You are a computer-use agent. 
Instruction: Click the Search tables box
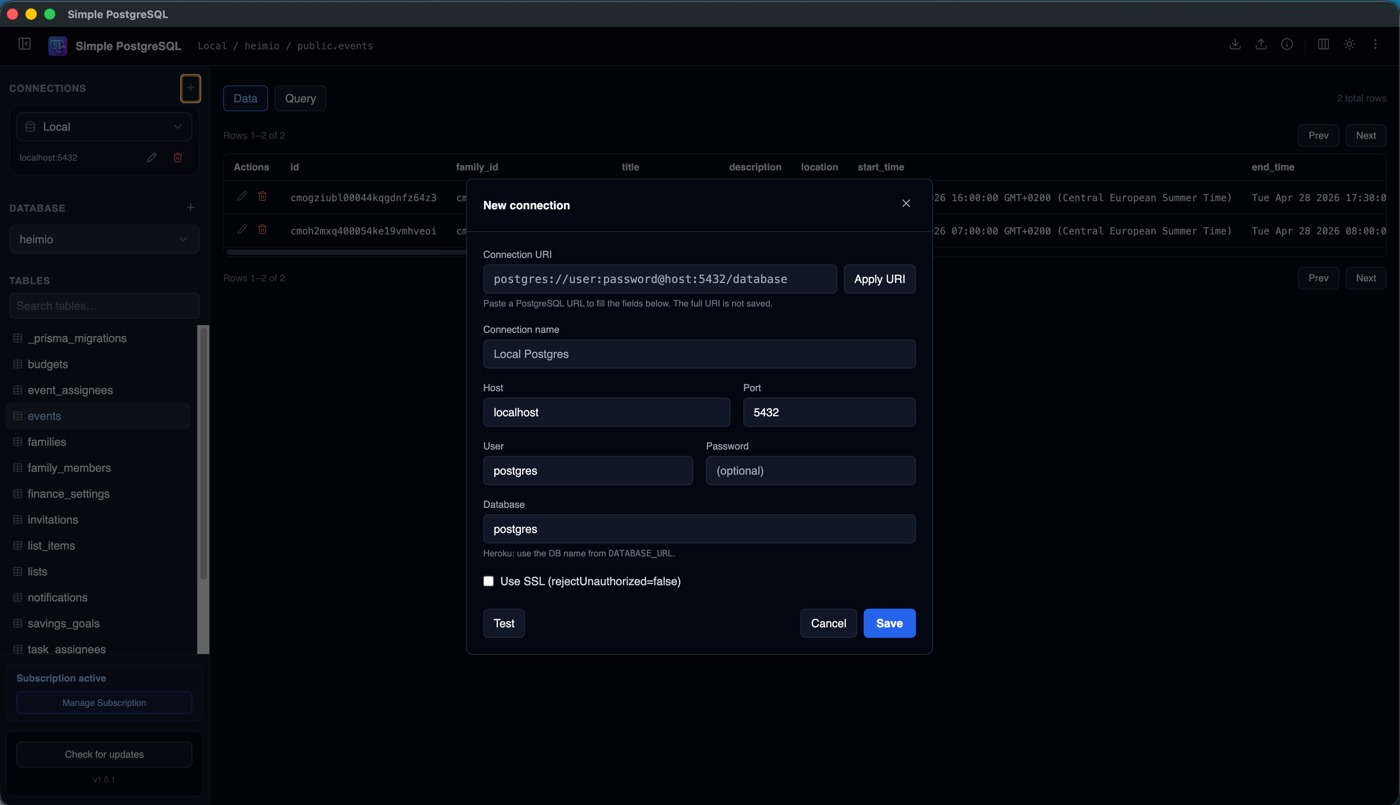tap(104, 305)
